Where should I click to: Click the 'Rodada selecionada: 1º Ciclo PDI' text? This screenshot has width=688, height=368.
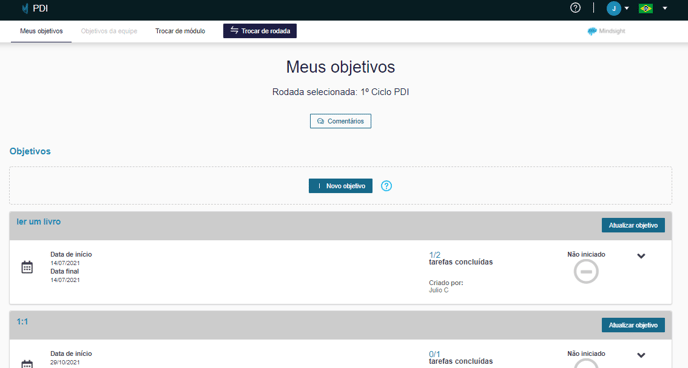(340, 92)
